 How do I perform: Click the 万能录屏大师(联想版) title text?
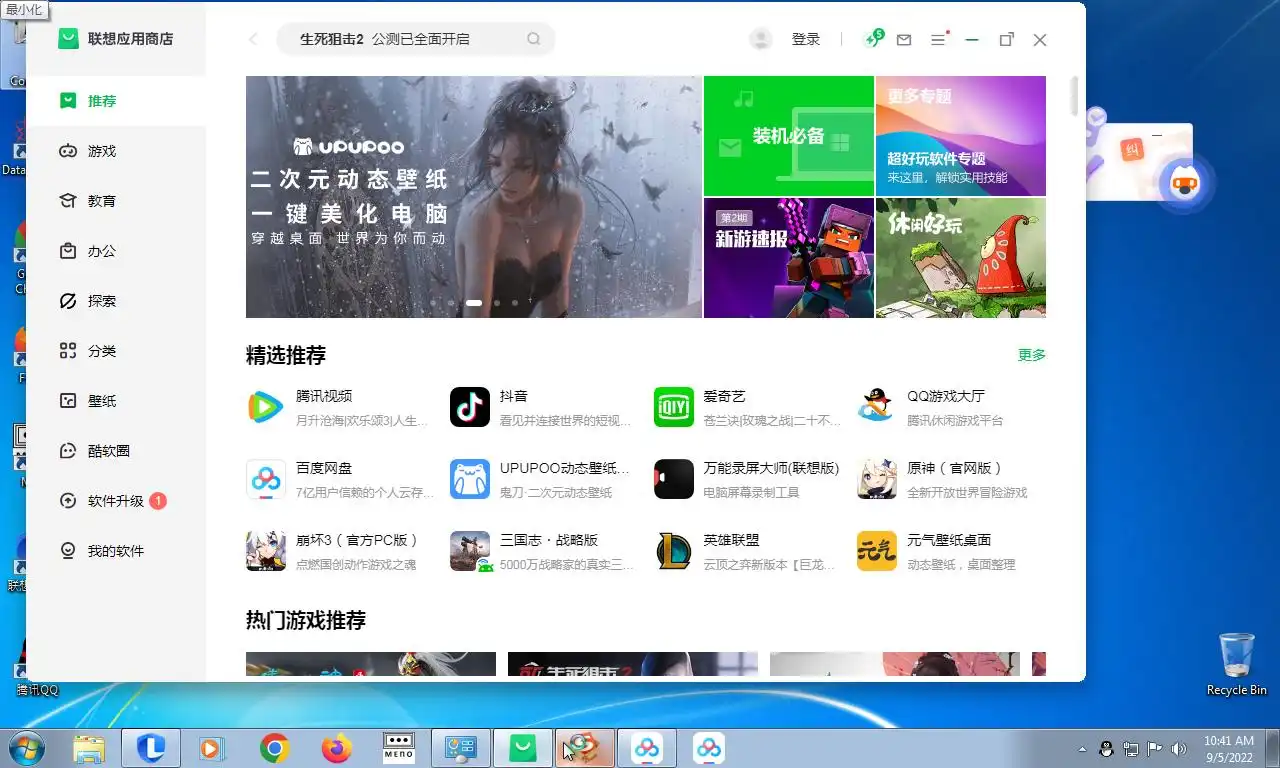772,468
